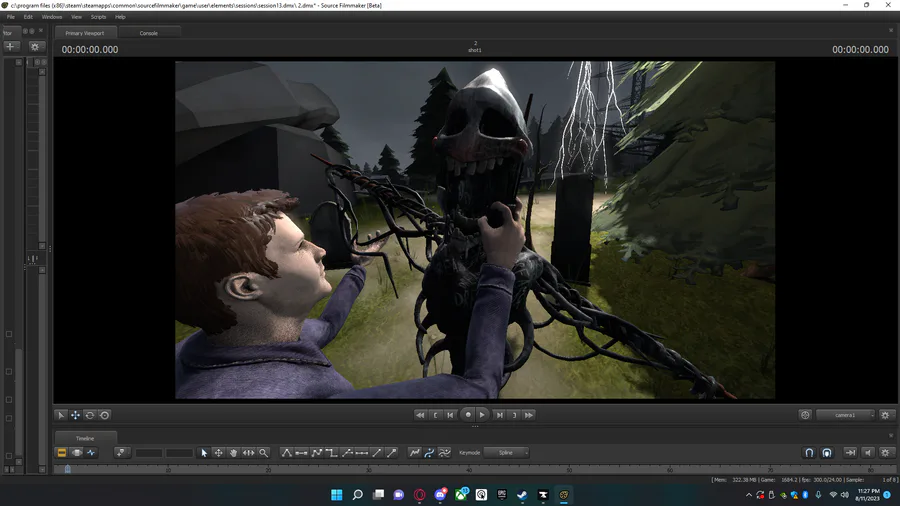Switch to clip editor mode yellow icon
This screenshot has width=900, height=506.
[x=61, y=453]
